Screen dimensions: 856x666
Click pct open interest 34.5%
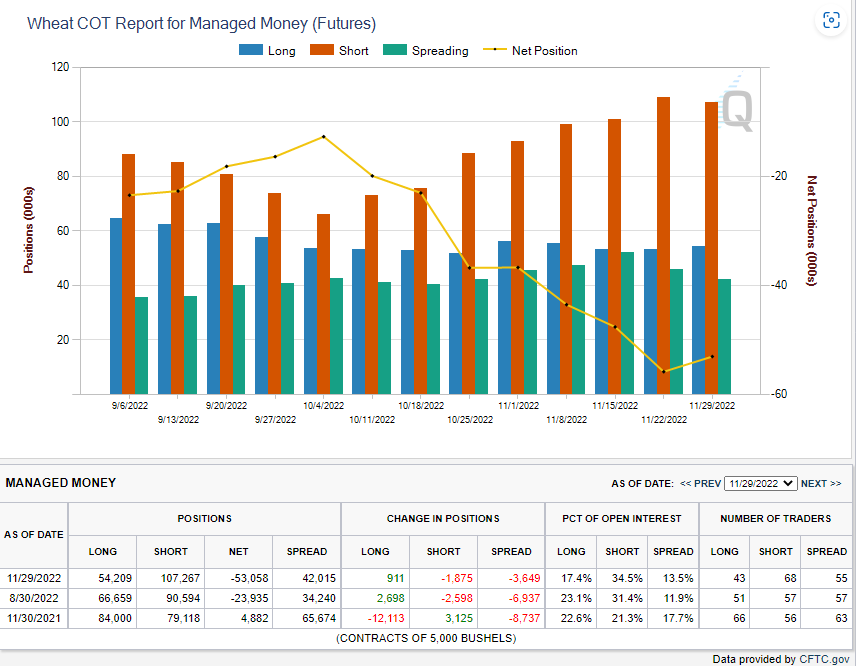point(627,578)
